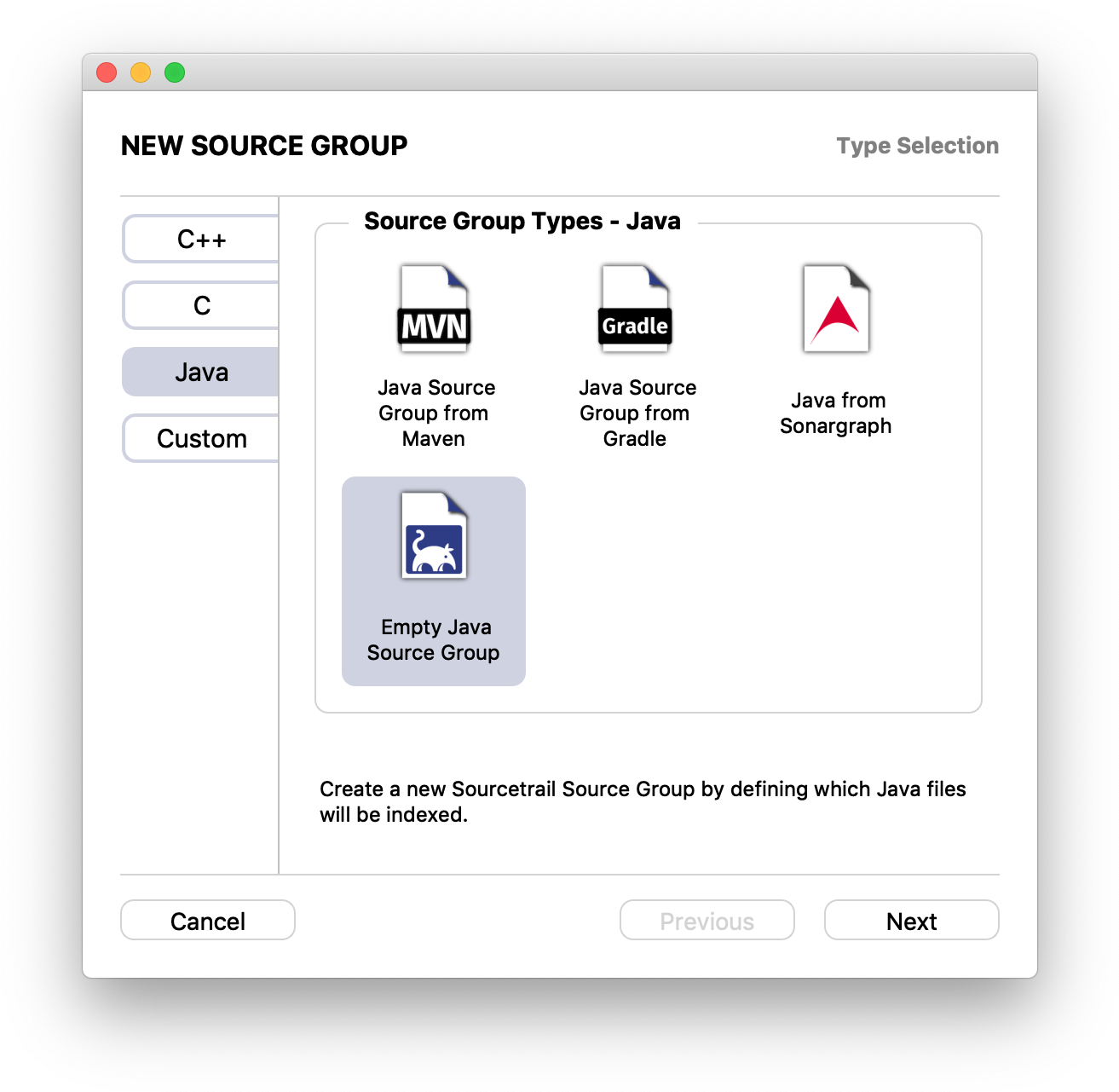Open the Custom source group tab
1119x1092 pixels.
[201, 439]
